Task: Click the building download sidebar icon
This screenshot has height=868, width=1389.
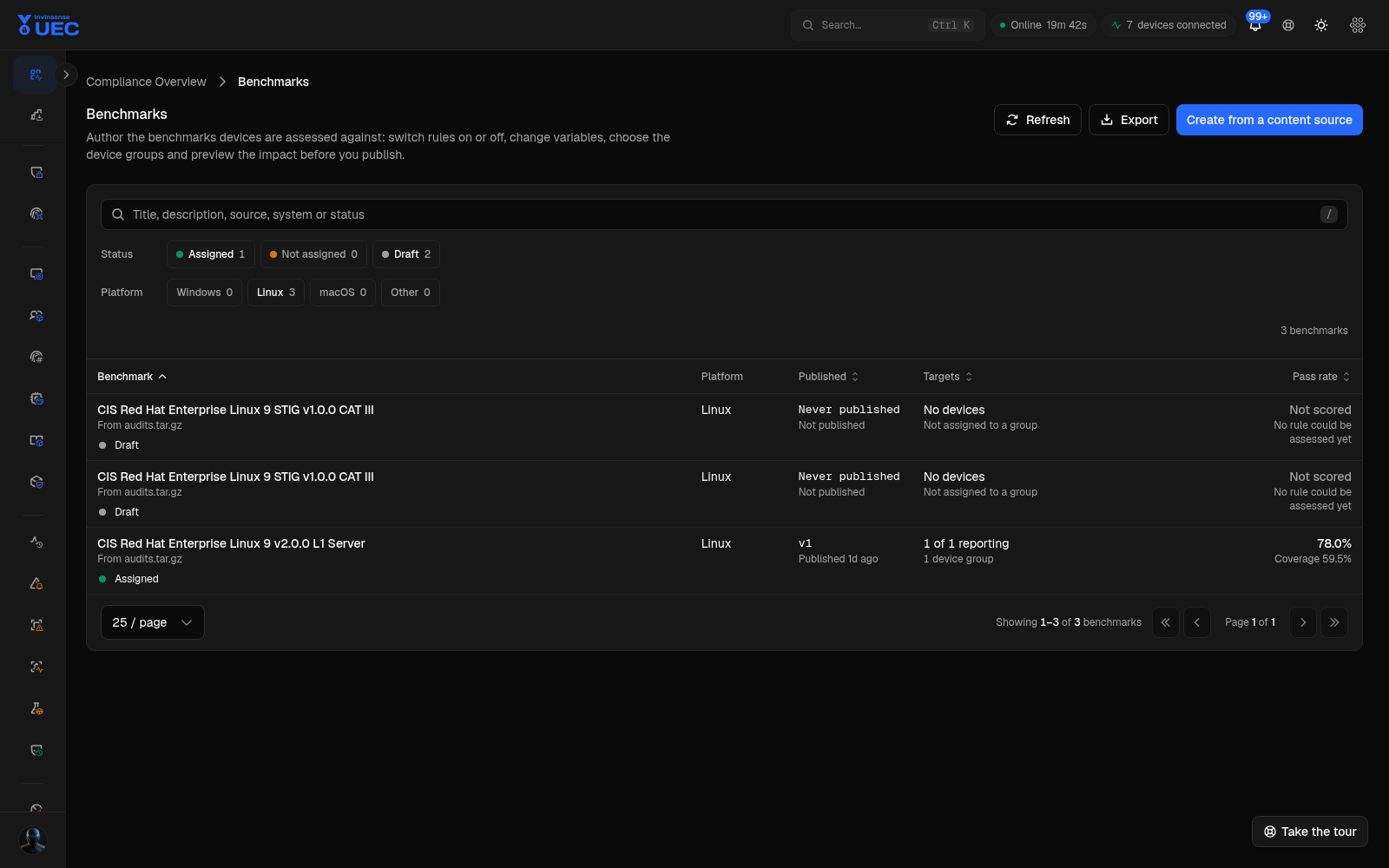Action: coord(36,115)
